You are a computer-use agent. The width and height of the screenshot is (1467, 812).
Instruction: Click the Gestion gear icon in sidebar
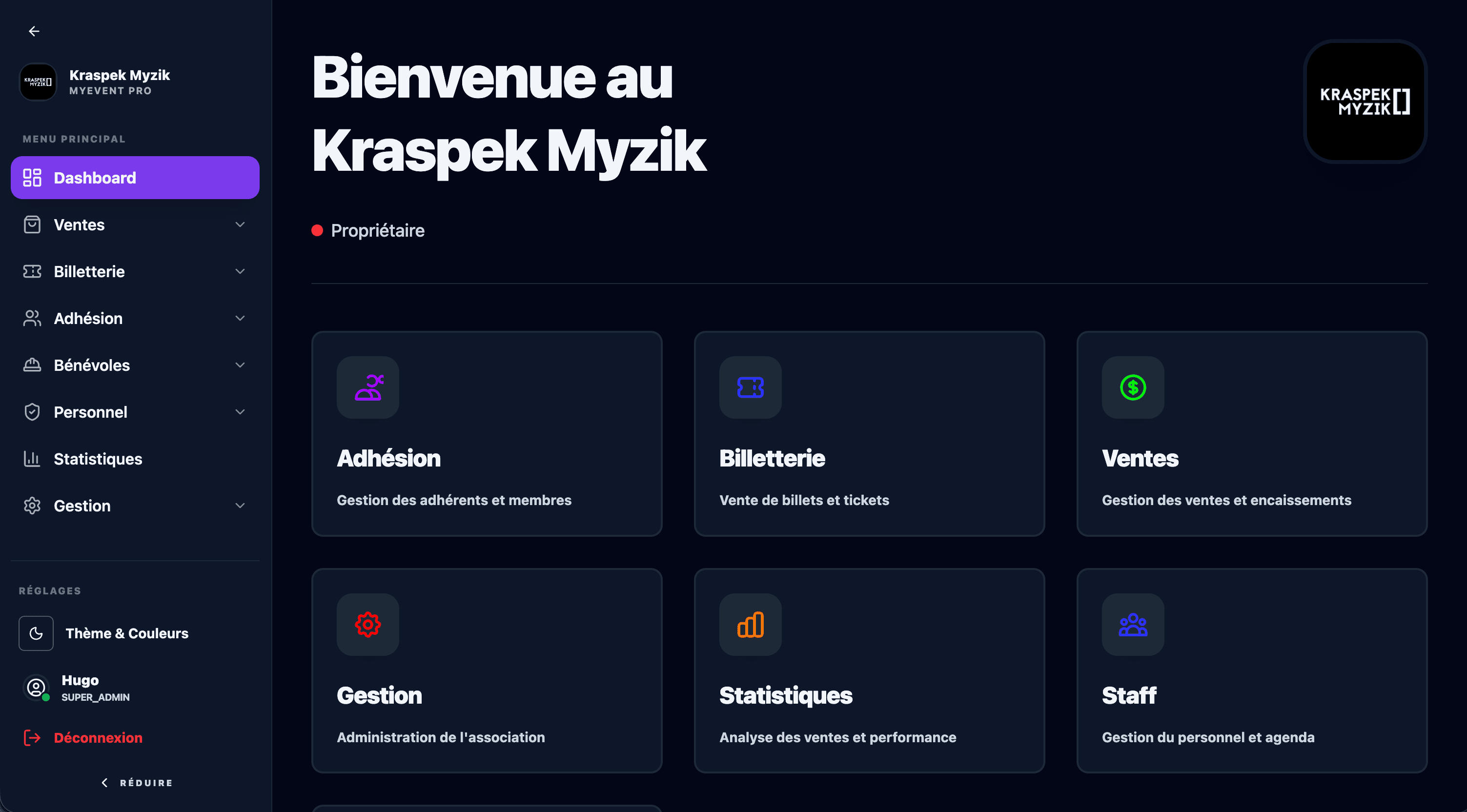point(32,505)
